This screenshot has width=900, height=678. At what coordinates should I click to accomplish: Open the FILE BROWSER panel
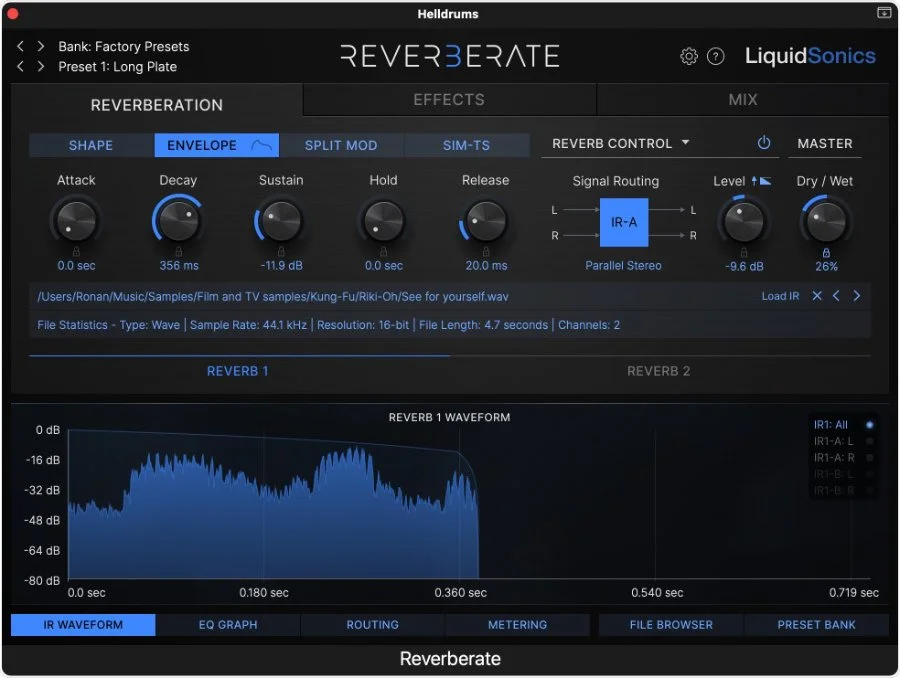pyautogui.click(x=672, y=625)
